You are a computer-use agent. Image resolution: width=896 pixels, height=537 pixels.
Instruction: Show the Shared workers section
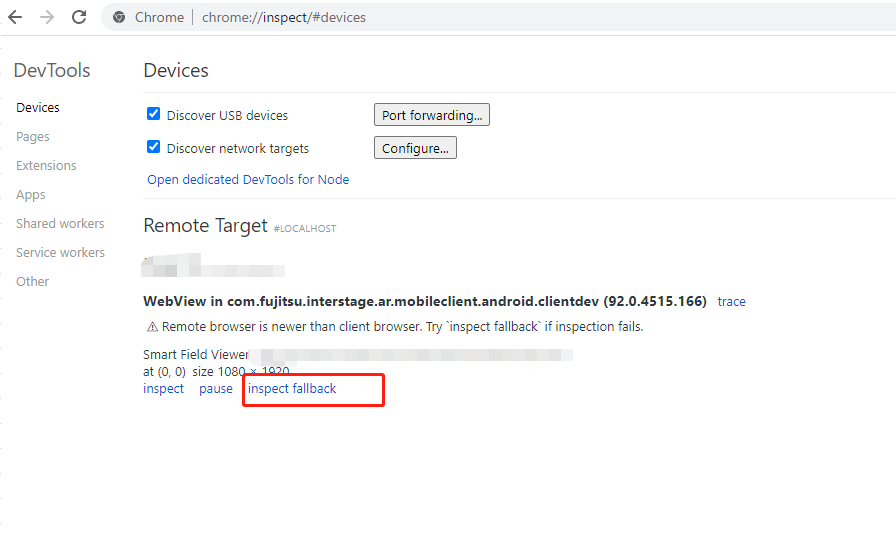coord(60,224)
